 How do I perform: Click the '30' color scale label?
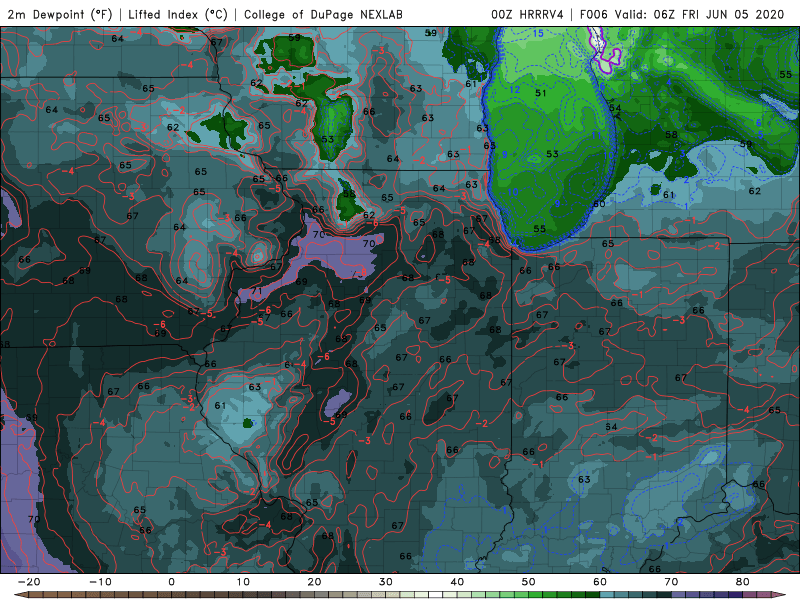[386, 582]
